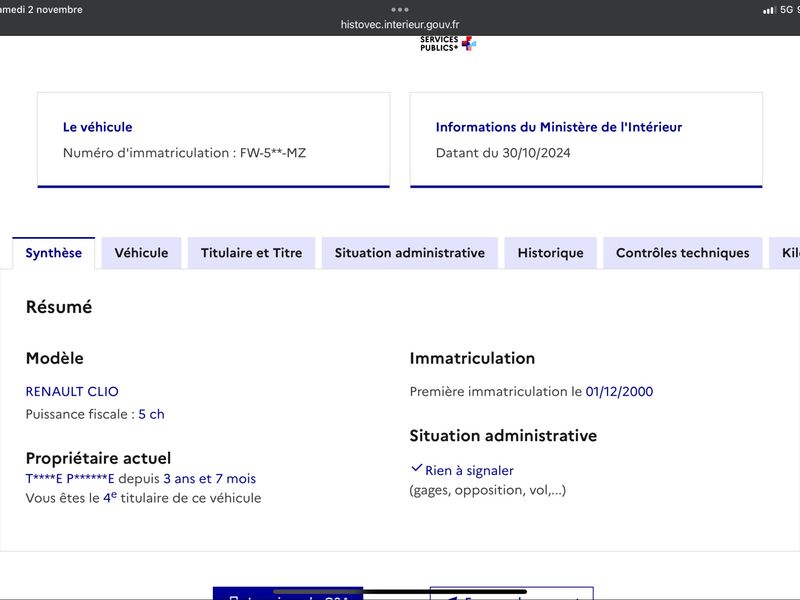Screen dimensions: 800x600
Task: Click the checkmark next to Rien à signaler
Action: [x=416, y=468]
